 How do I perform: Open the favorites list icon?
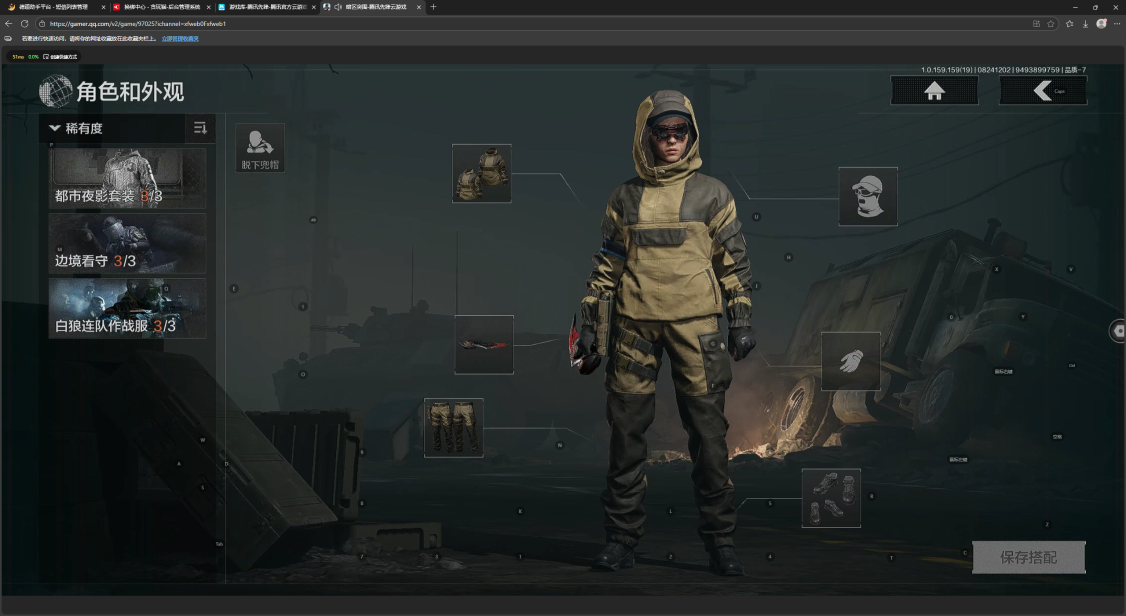[1069, 24]
